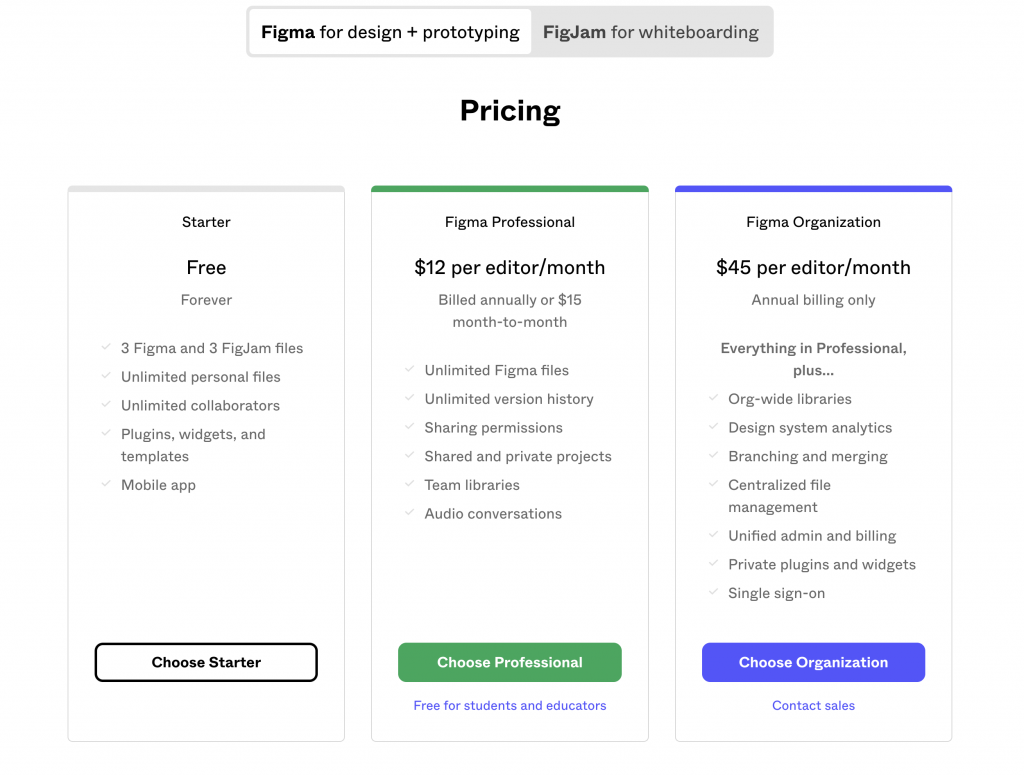Click checkmark beside Unlimited personal files

click(106, 376)
